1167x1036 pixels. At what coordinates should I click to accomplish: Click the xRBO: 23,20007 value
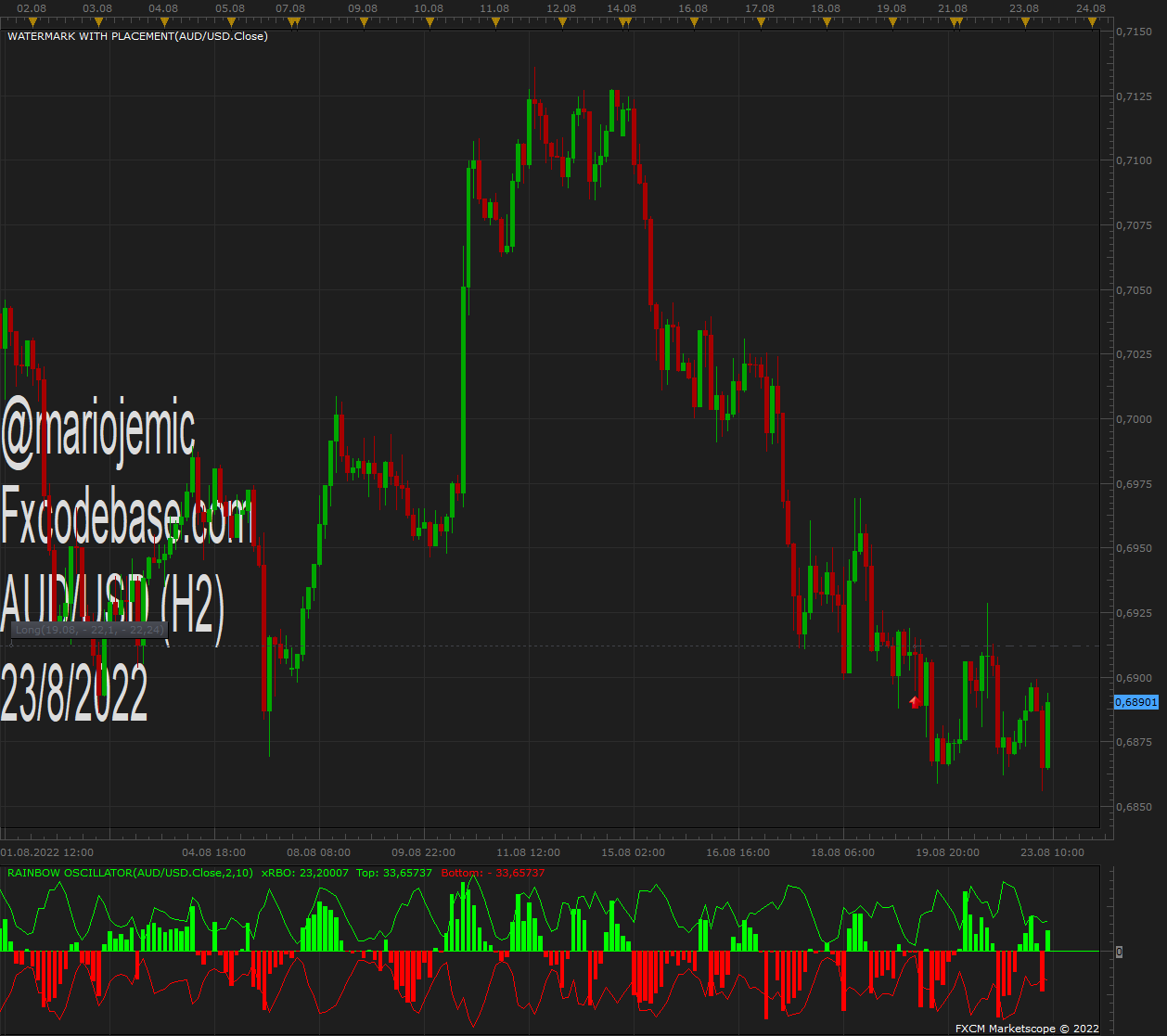(x=305, y=873)
